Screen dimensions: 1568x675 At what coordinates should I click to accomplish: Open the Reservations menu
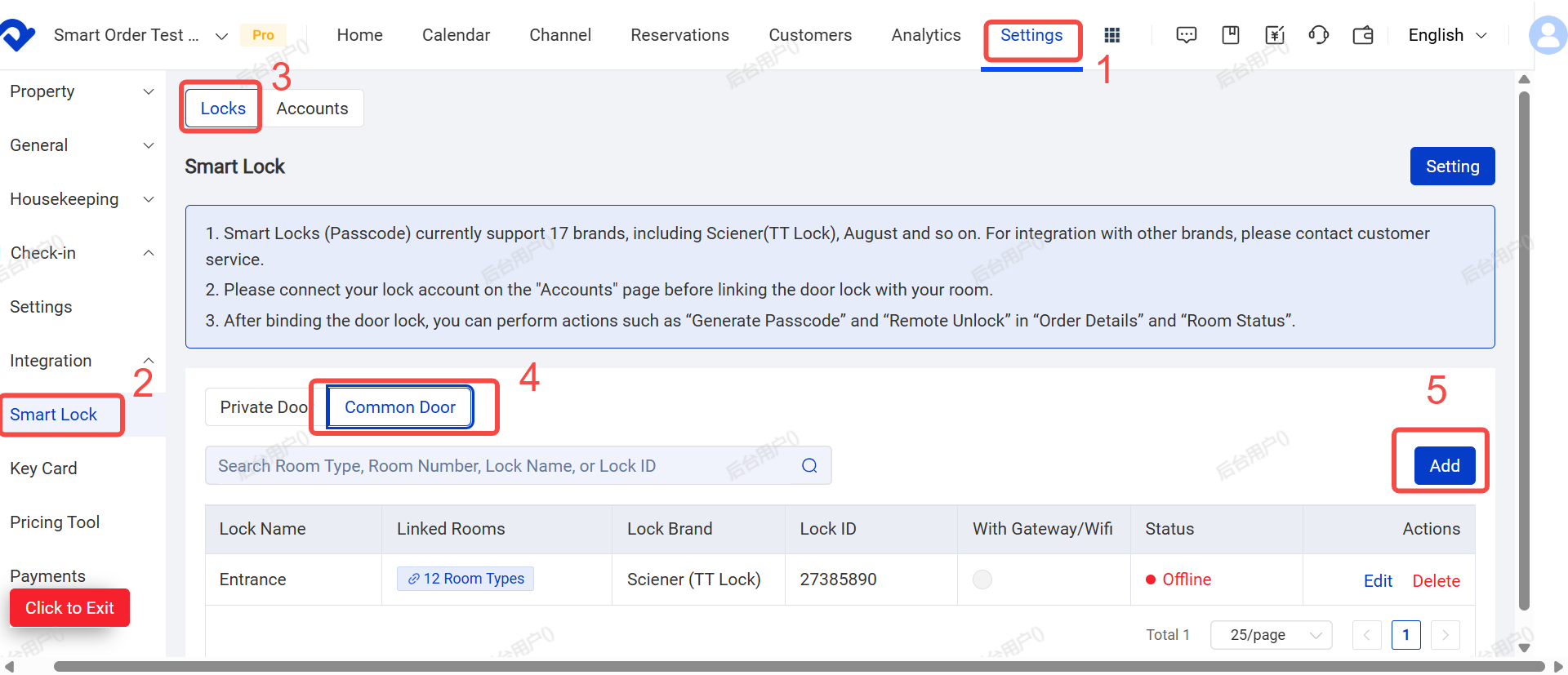point(679,35)
